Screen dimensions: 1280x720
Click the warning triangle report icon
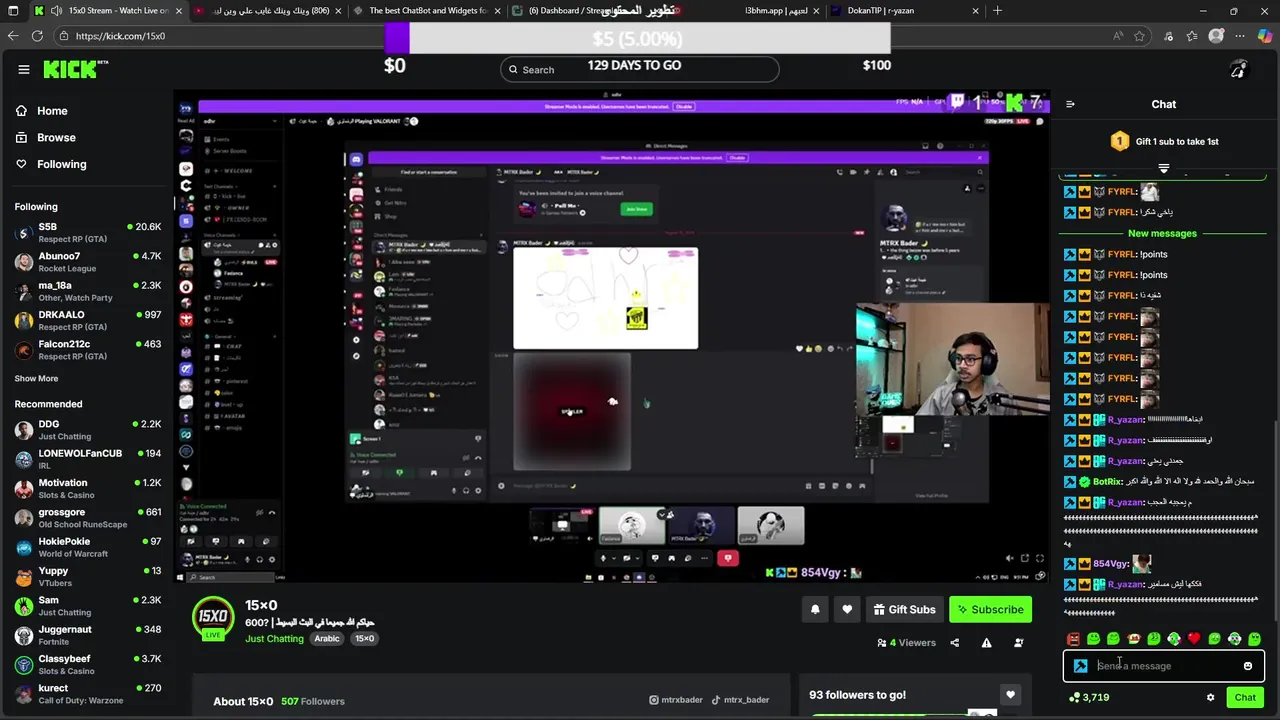coord(986,643)
